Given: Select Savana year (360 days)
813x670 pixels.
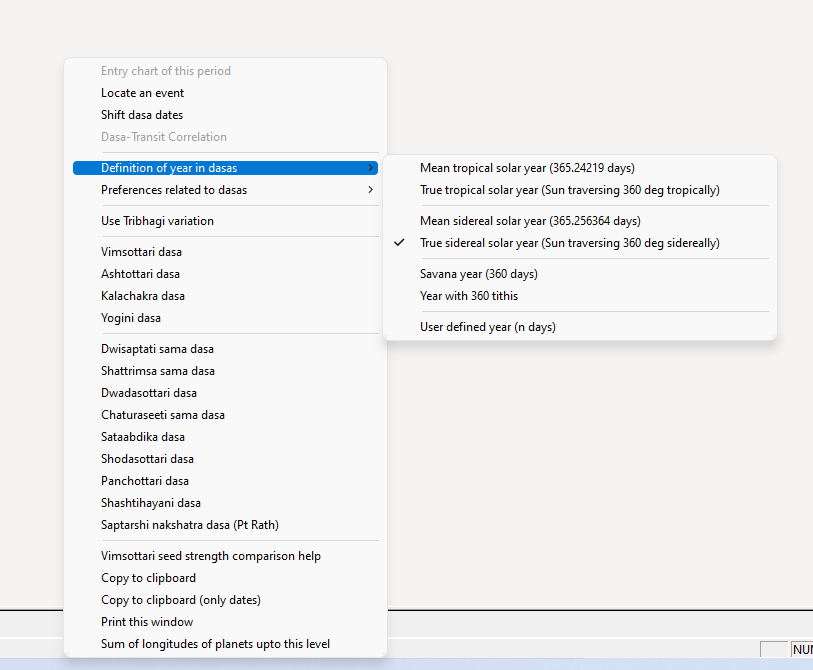Looking at the screenshot, I should (580, 274).
